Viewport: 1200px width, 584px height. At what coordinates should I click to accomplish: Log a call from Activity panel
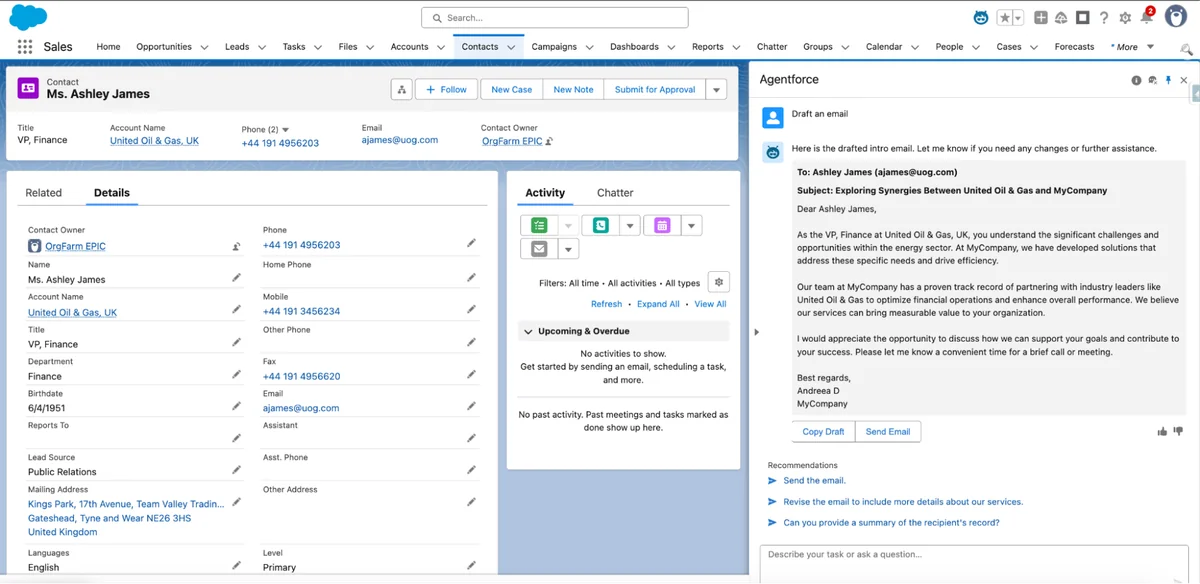(601, 226)
